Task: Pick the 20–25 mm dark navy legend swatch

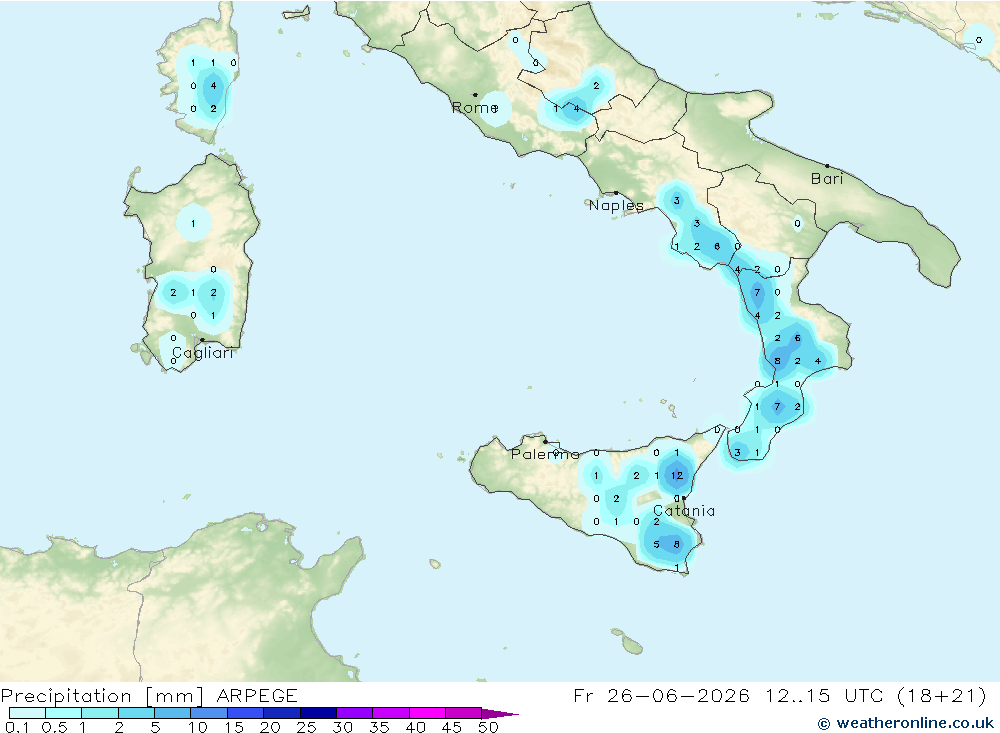Action: [281, 713]
